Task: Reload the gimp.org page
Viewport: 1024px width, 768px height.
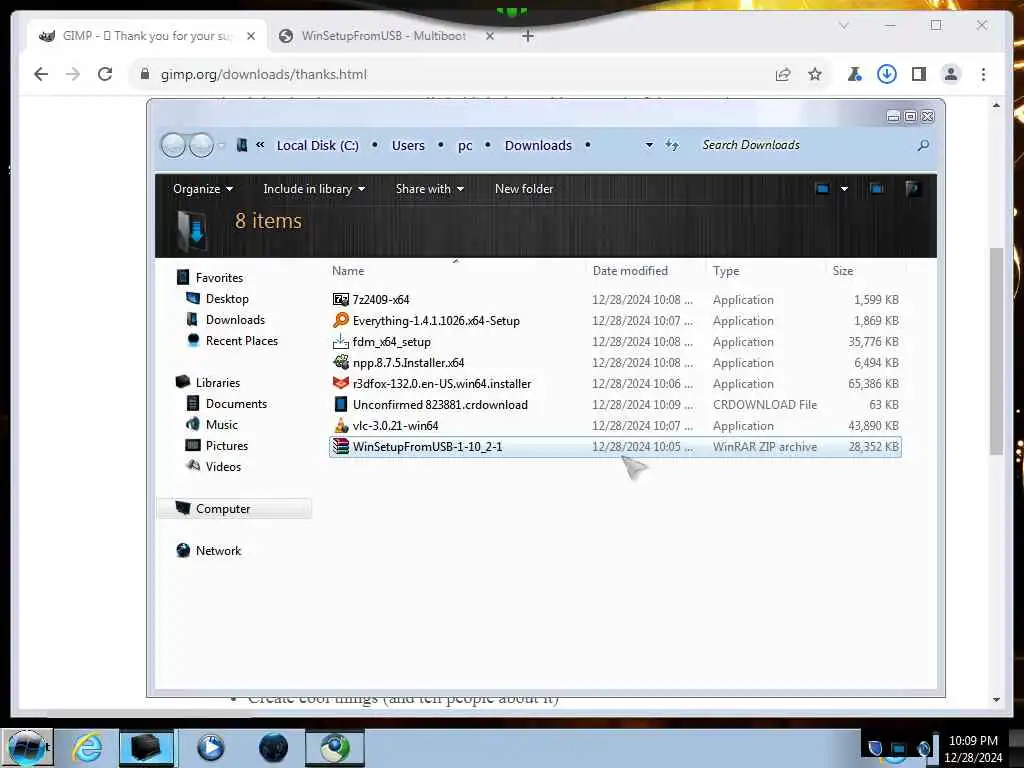Action: pyautogui.click(x=105, y=74)
